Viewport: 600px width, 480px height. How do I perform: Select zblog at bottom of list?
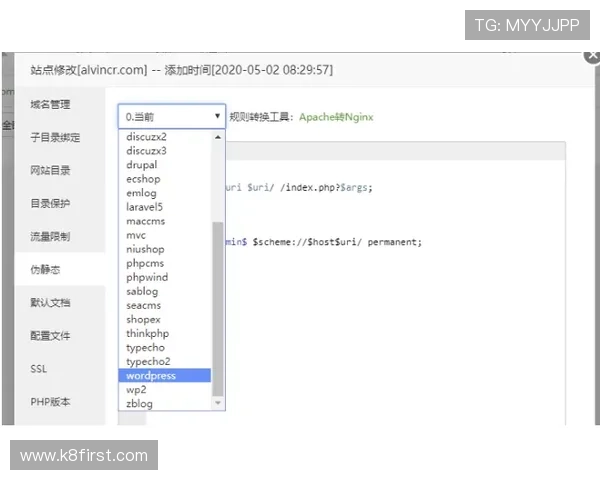[139, 404]
